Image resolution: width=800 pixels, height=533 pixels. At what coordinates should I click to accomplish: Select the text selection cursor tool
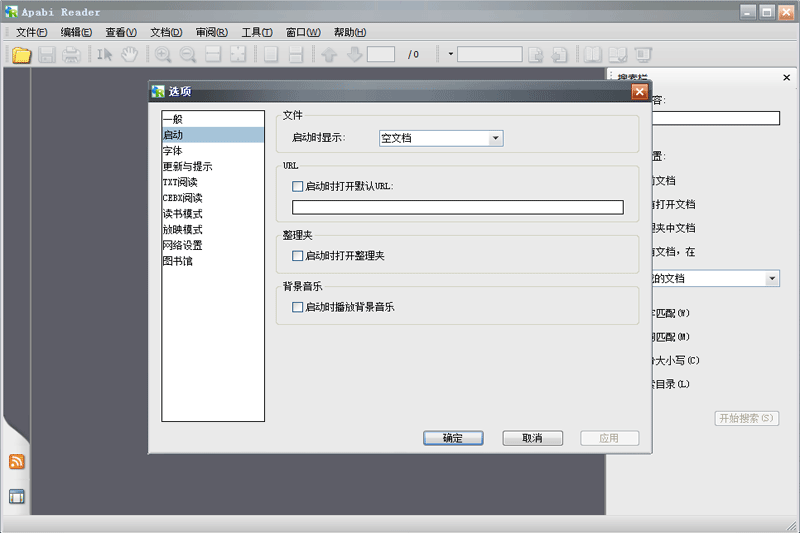point(105,55)
